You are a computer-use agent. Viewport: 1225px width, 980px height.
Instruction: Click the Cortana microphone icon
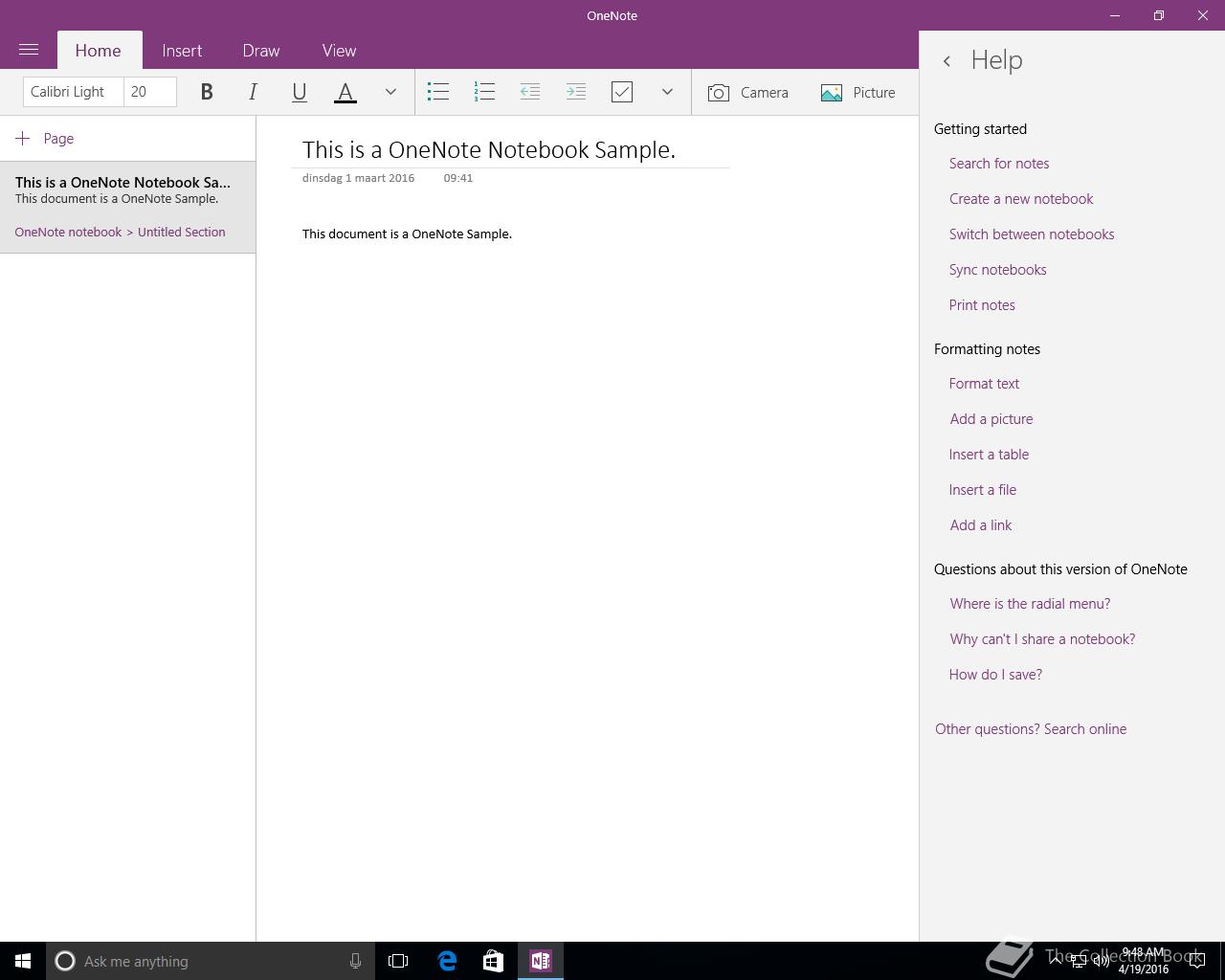point(355,961)
